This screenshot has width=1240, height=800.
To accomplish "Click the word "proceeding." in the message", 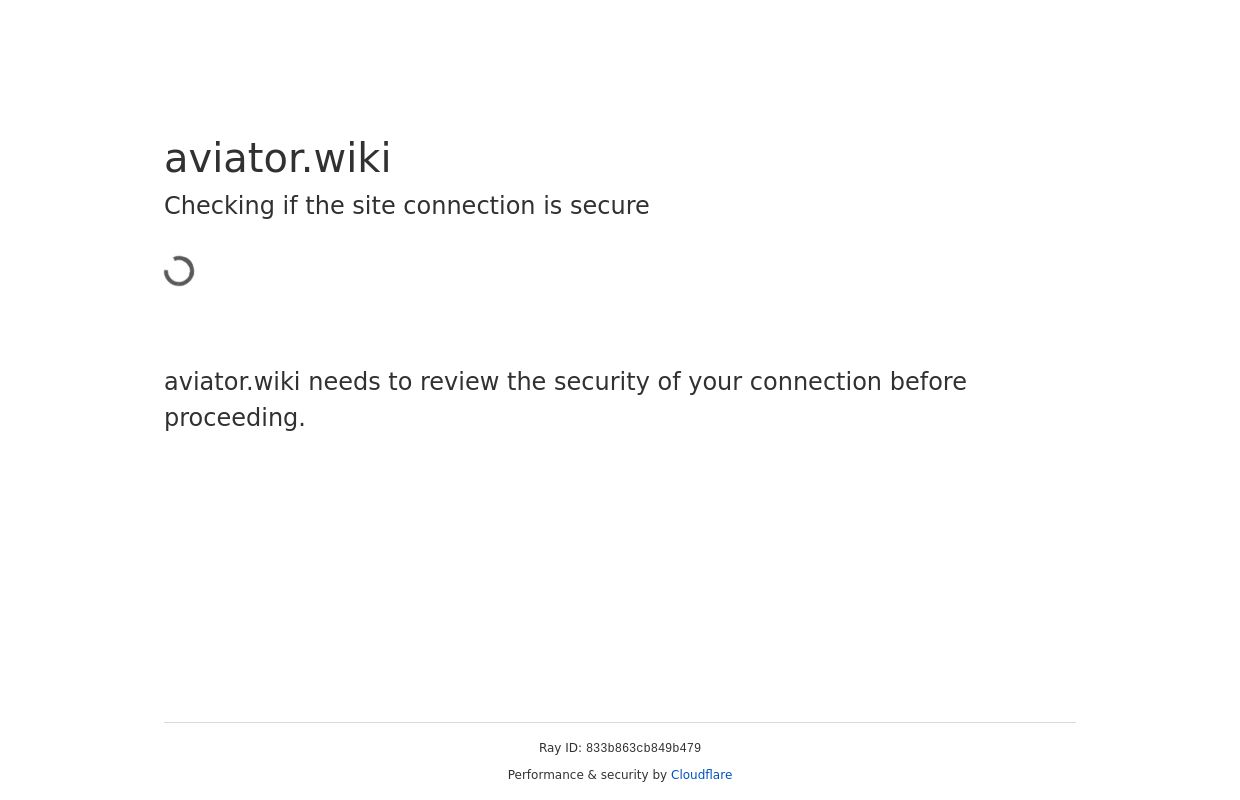I will tap(235, 418).
